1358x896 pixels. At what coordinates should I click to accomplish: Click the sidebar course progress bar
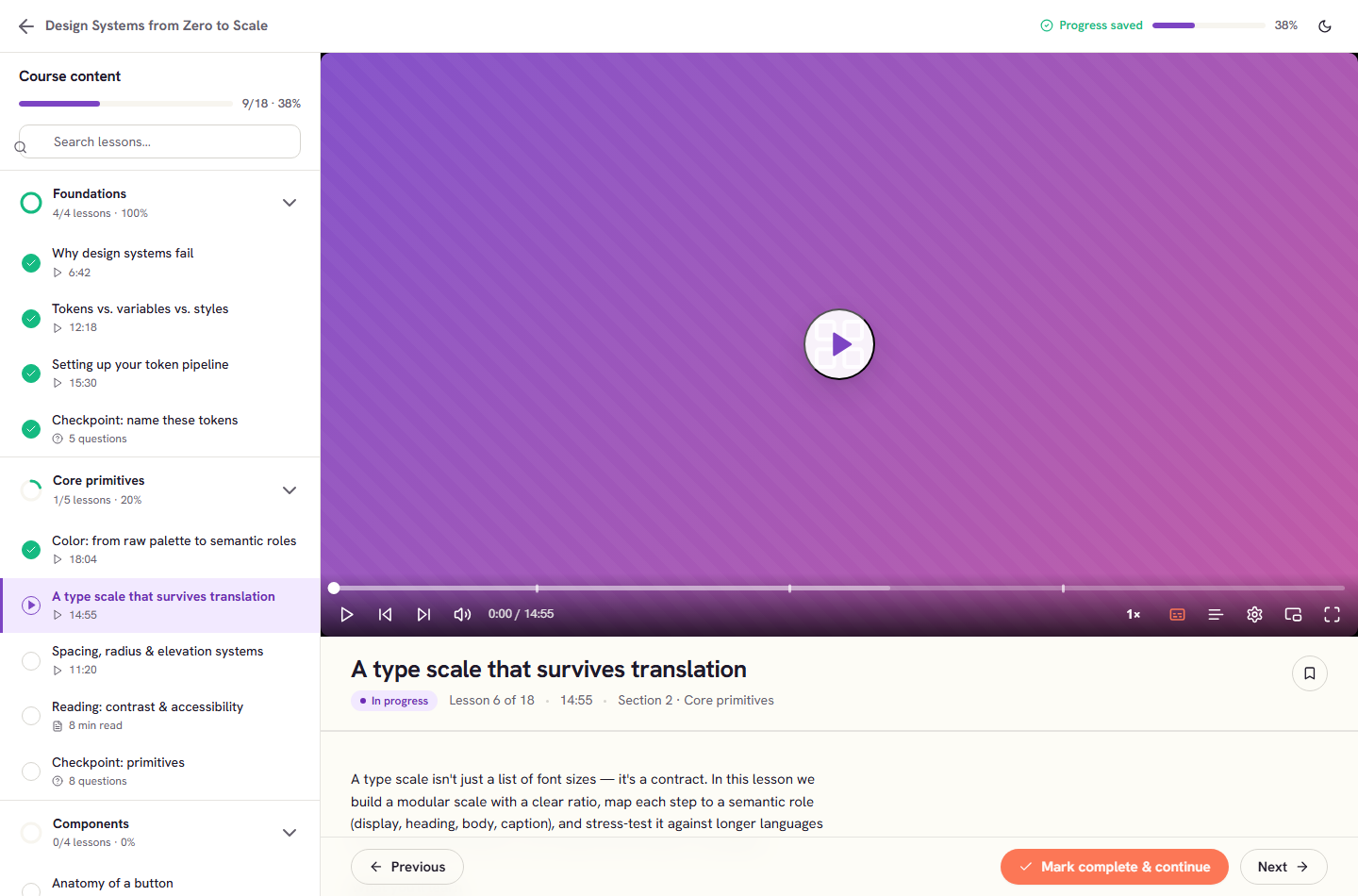coord(125,104)
